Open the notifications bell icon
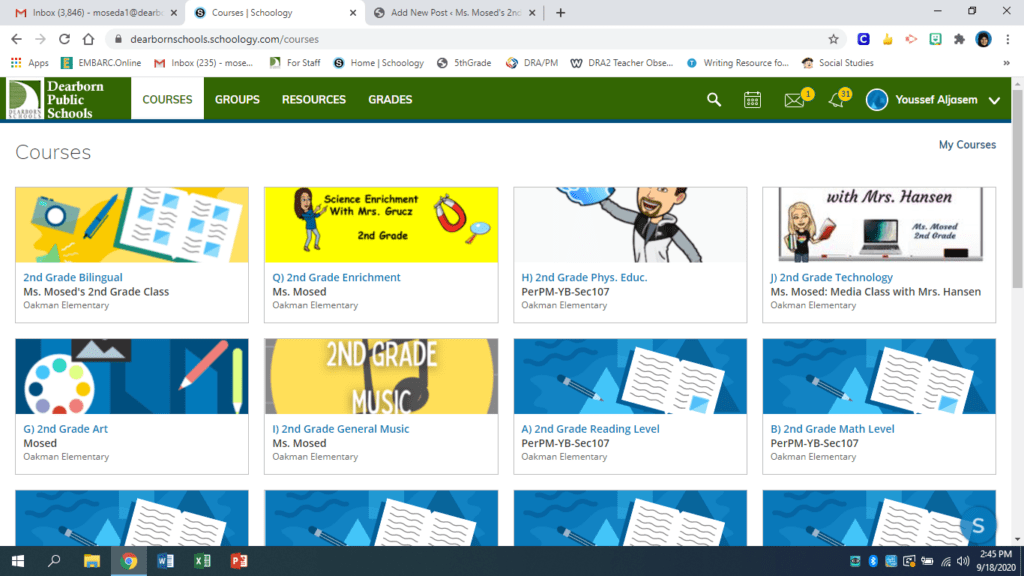Image resolution: width=1024 pixels, height=576 pixels. (x=837, y=101)
